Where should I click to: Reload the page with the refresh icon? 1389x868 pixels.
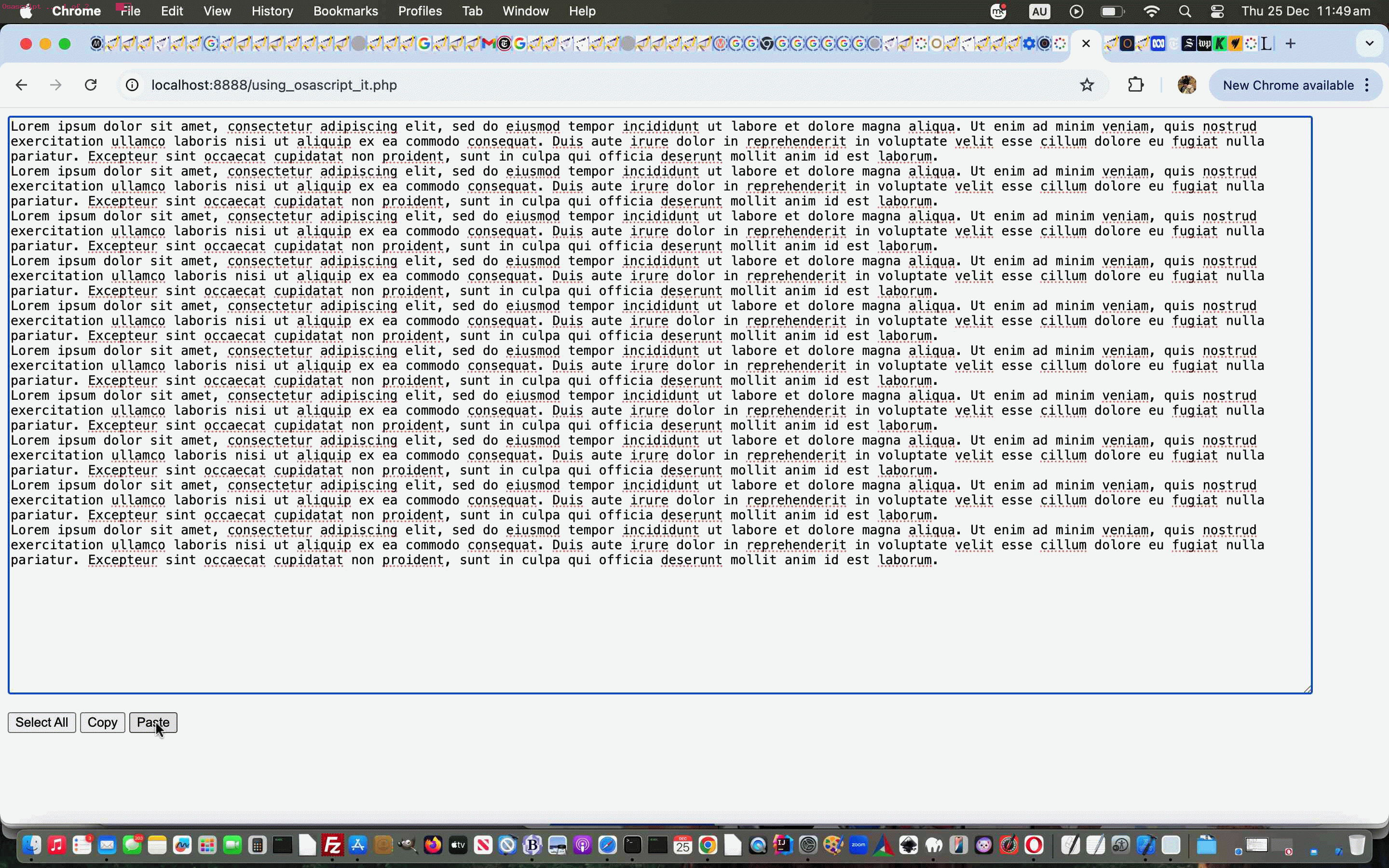coord(91,85)
